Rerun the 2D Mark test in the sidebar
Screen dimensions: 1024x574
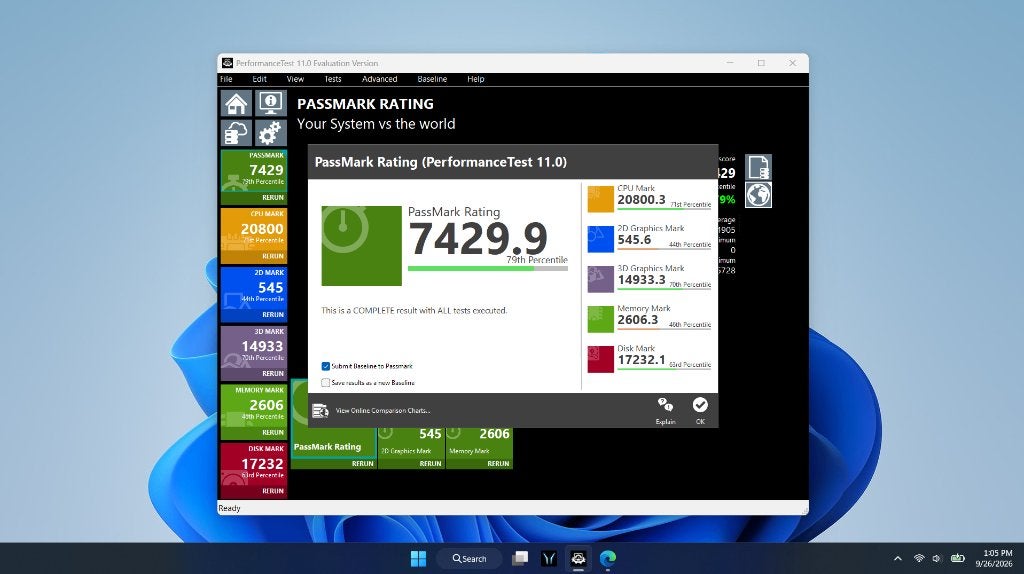(273, 315)
